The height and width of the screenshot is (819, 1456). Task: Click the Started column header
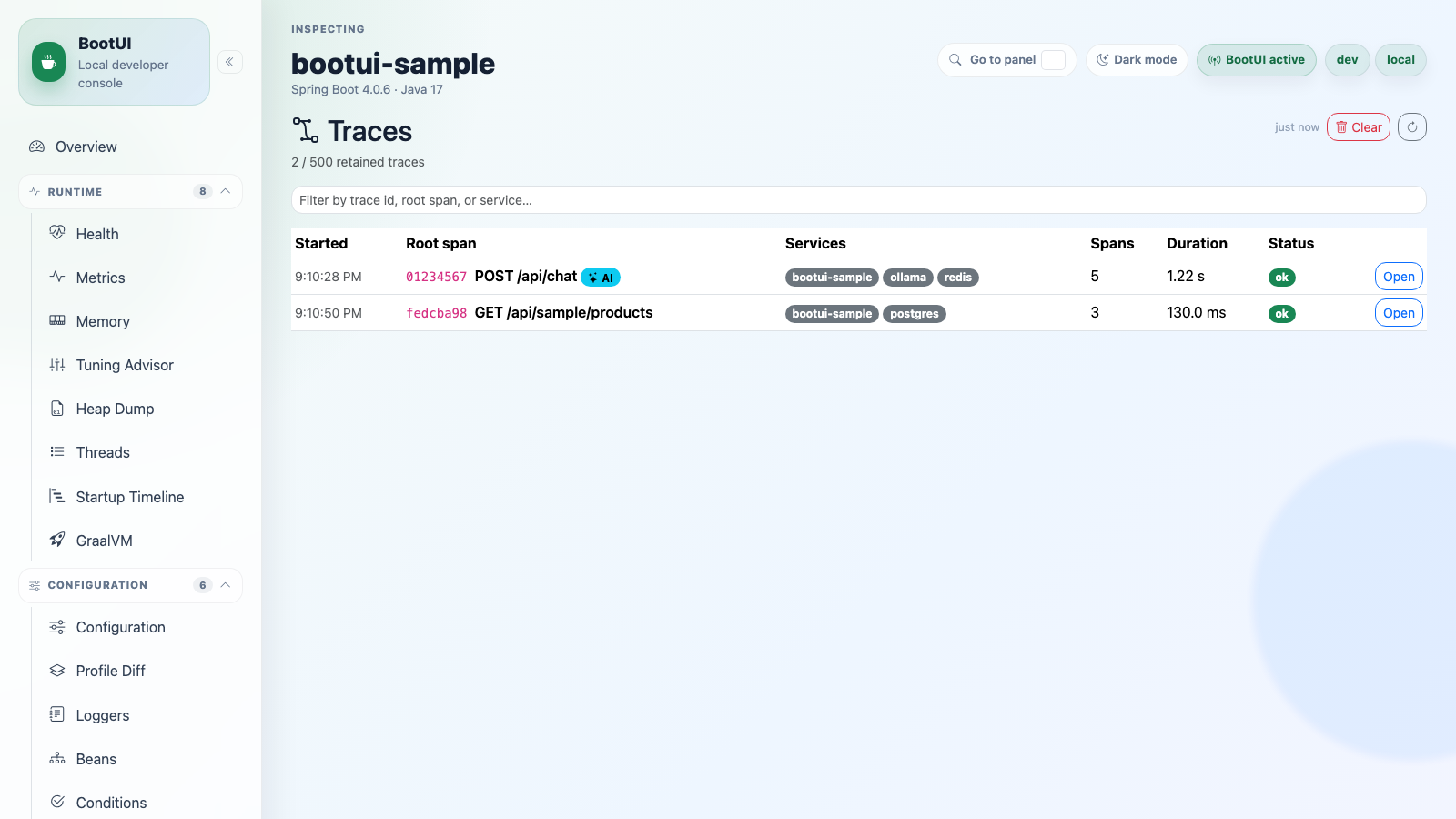[x=321, y=243]
